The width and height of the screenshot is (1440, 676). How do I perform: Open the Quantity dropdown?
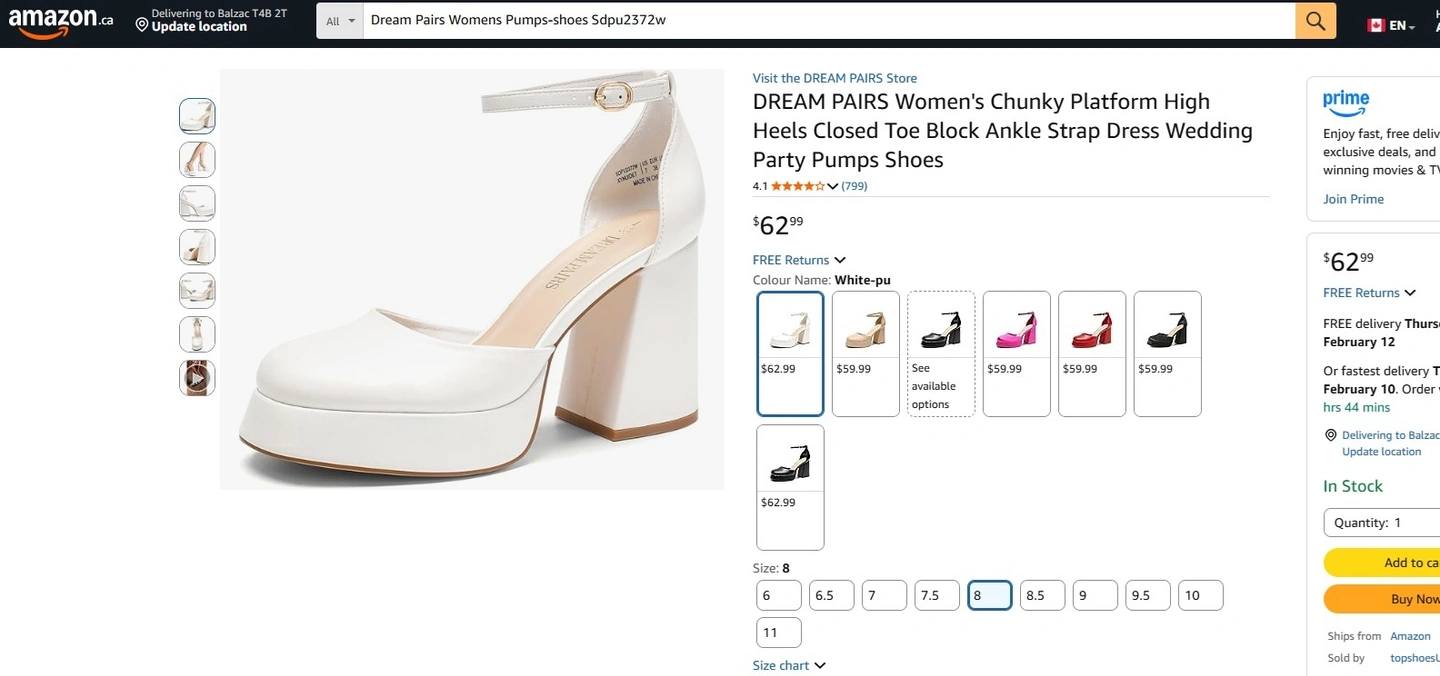[1380, 522]
